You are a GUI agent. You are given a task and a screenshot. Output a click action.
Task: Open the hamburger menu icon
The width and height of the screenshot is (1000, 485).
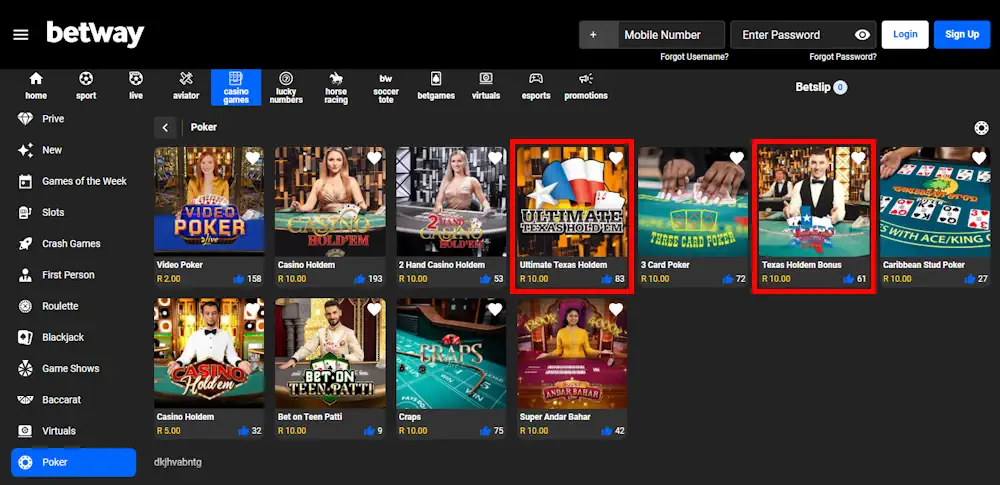(x=21, y=34)
